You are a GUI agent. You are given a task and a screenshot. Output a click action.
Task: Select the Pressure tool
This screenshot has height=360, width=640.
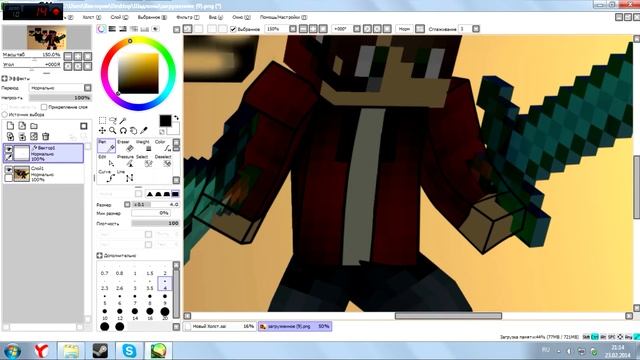[x=125, y=161]
